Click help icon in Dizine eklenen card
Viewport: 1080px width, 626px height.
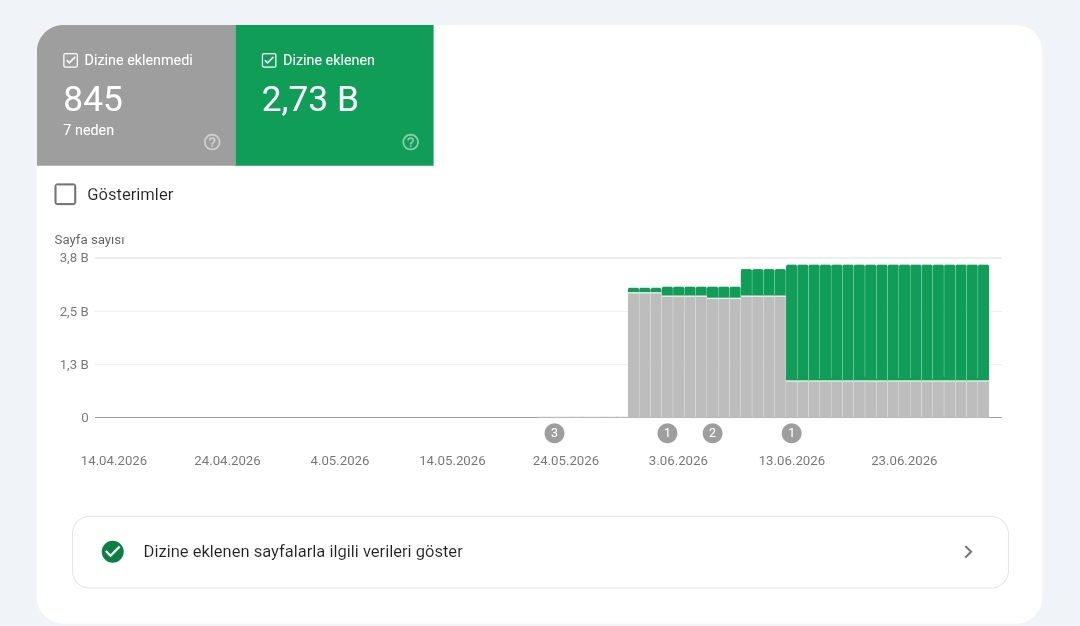click(x=411, y=142)
